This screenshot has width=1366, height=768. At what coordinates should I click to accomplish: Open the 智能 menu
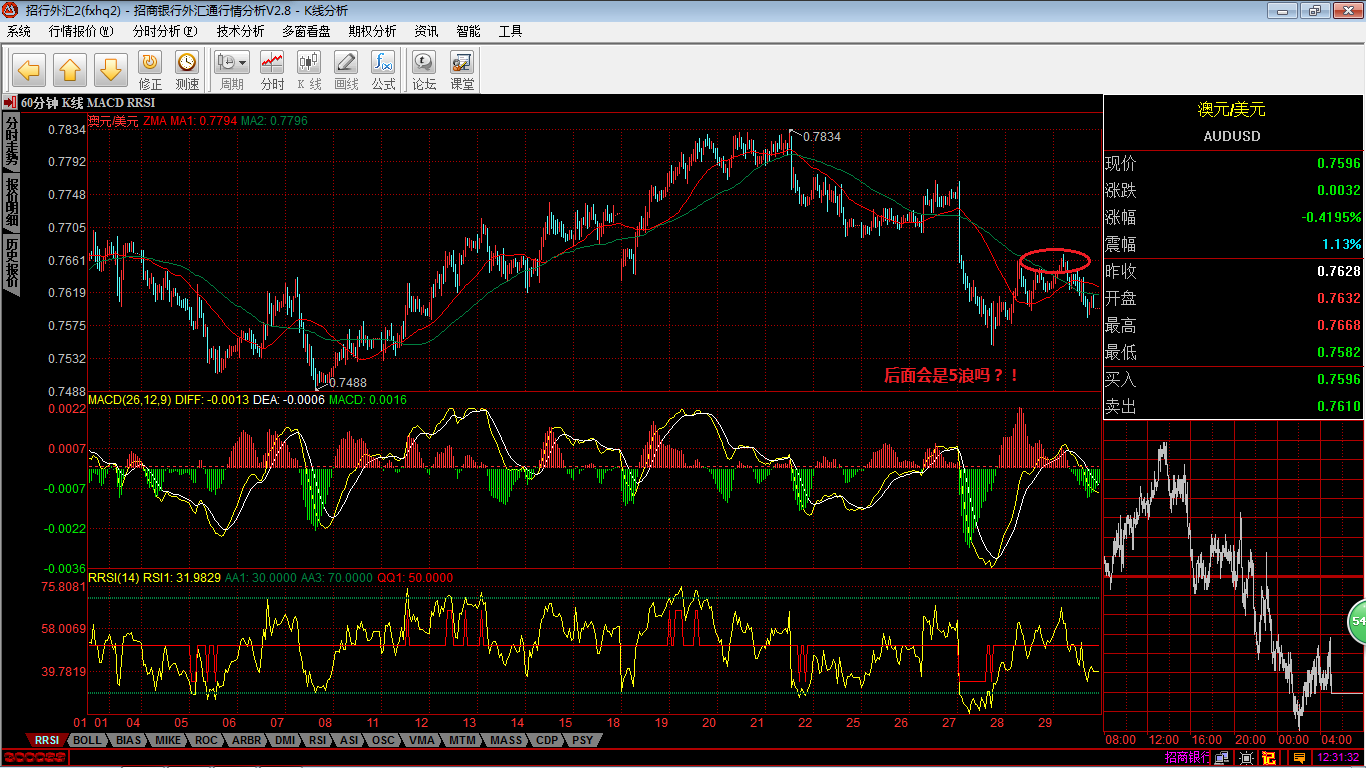tap(468, 31)
